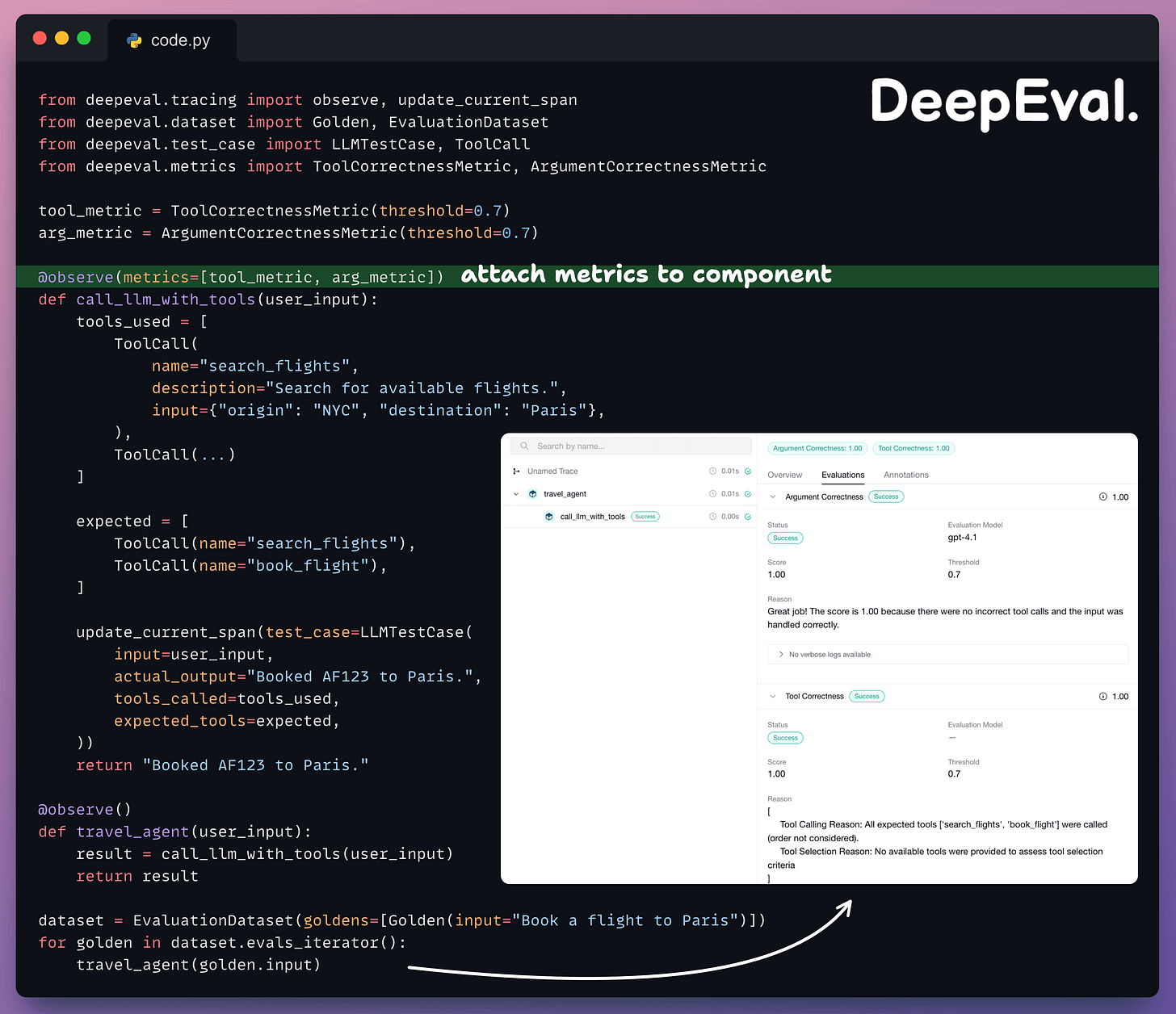Click Success badge under Tool Correctness Status
Screen dimensions: 1176x1014
(x=785, y=738)
